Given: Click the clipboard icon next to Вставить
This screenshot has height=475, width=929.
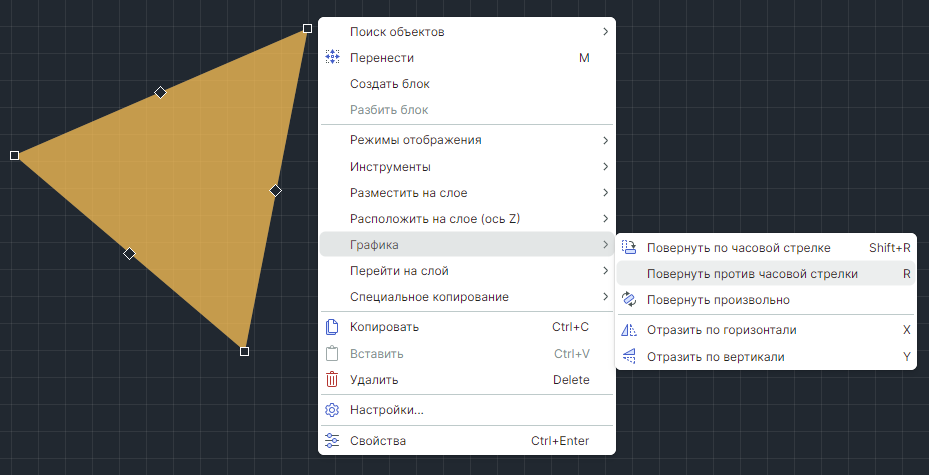Looking at the screenshot, I should pos(332,354).
